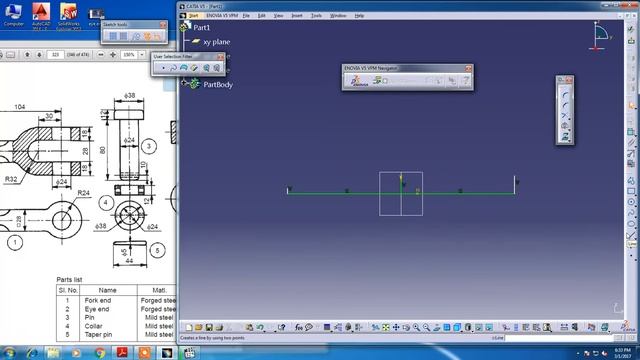Click the Isometric View cube icon
640x360 pixels.
[x=457, y=327]
